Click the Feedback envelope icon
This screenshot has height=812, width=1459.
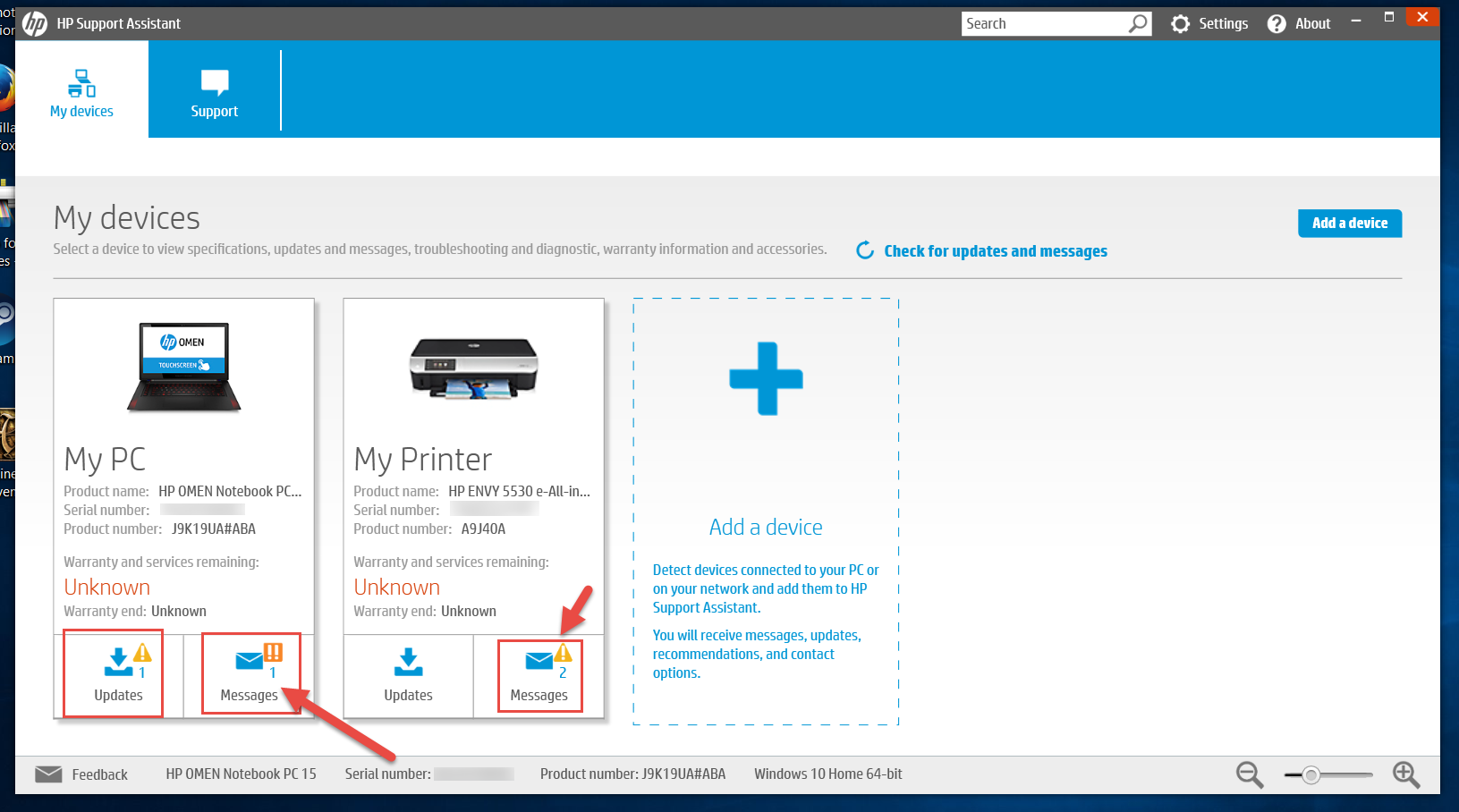pos(48,774)
